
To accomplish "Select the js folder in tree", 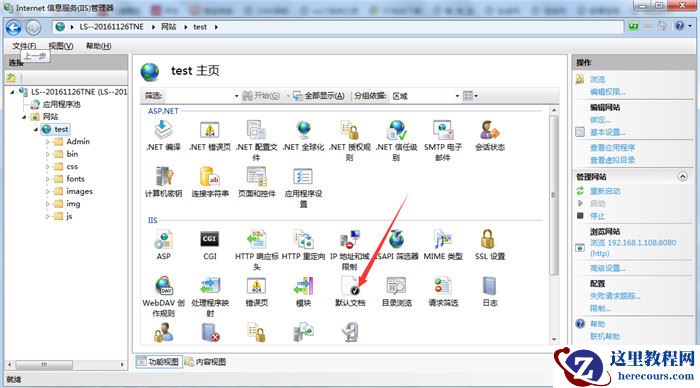I will (69, 217).
